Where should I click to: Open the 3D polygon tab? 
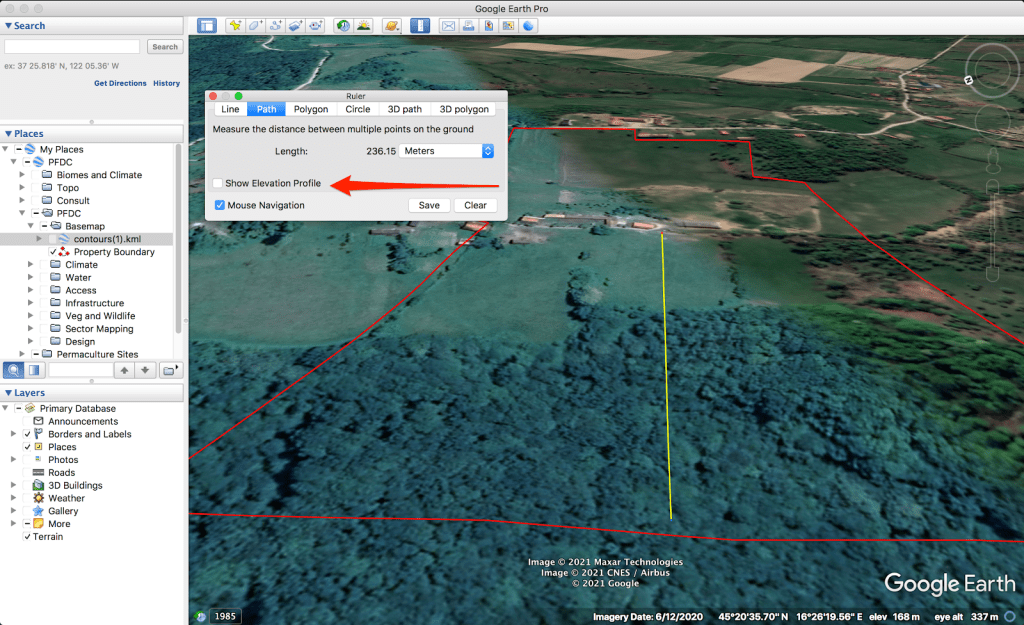pyautogui.click(x=464, y=109)
